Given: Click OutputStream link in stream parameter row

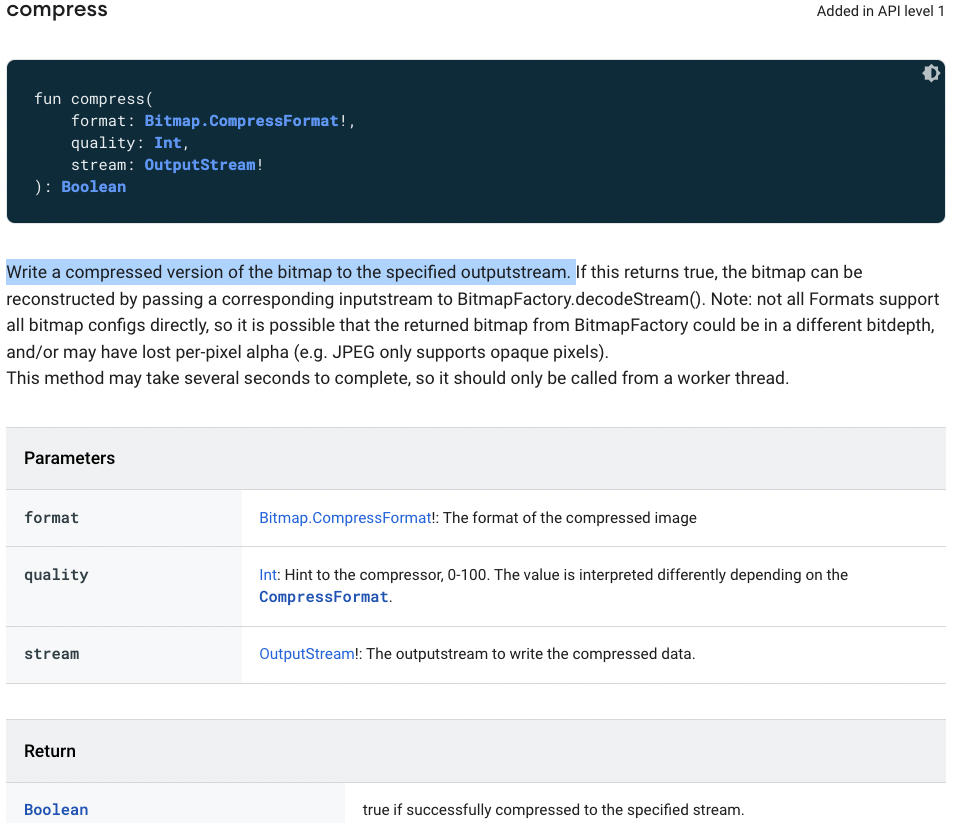Looking at the screenshot, I should pos(306,654).
